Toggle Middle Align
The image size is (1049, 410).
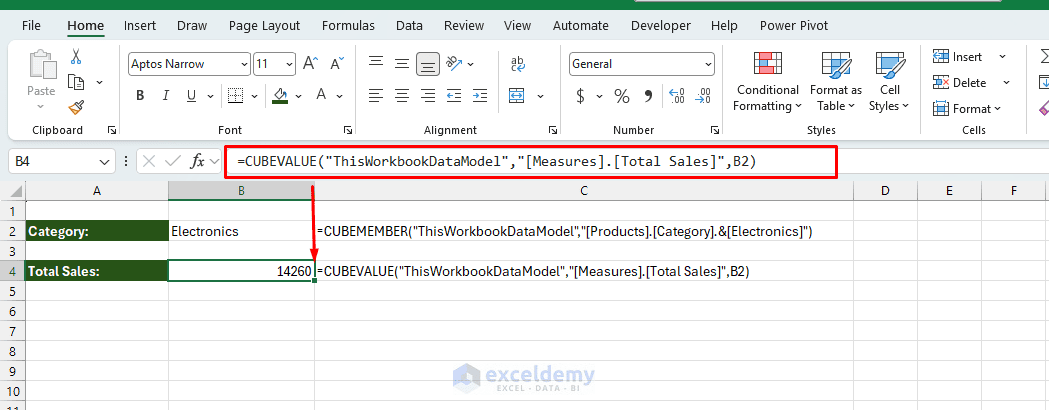point(401,64)
